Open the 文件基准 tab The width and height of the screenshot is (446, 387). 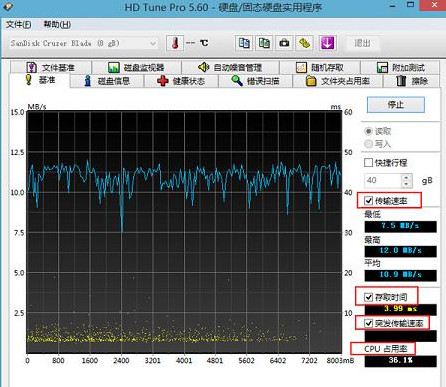(51, 67)
